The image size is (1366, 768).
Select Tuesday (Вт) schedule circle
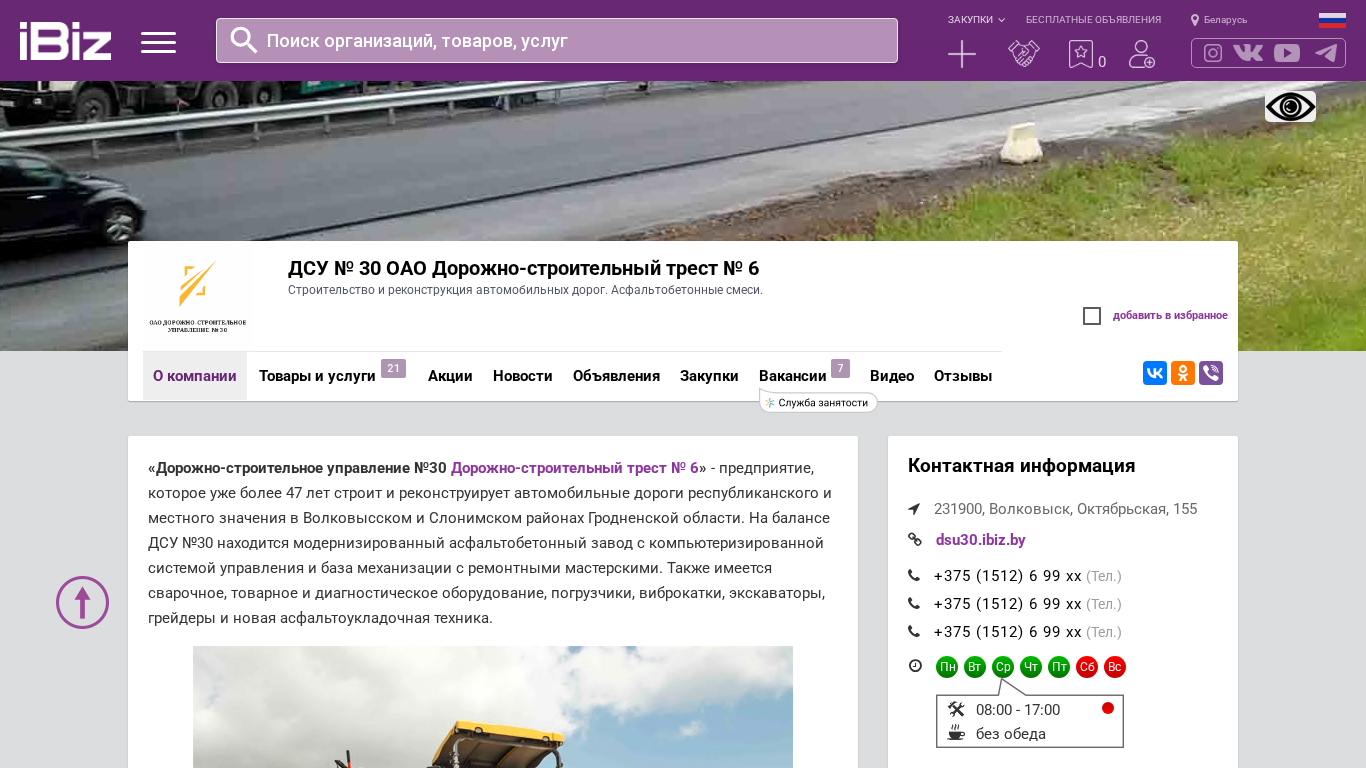975,667
